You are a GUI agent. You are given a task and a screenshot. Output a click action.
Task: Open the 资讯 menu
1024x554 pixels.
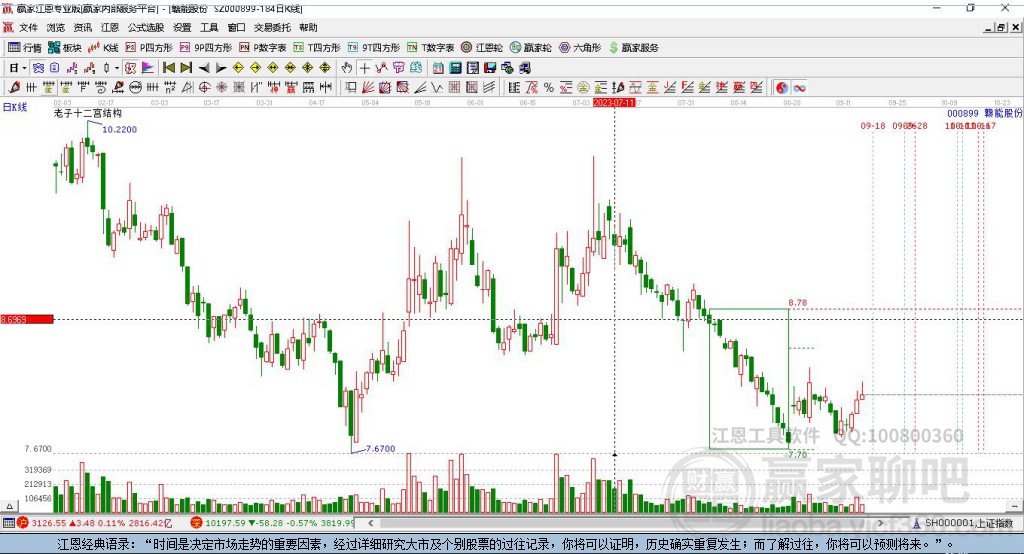pyautogui.click(x=82, y=27)
